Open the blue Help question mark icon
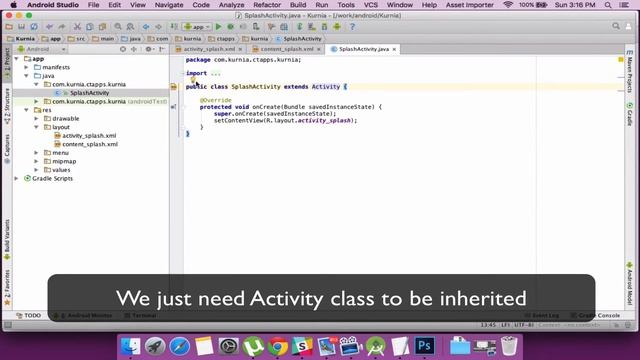Screen dimensions: 640x360 point(352,27)
